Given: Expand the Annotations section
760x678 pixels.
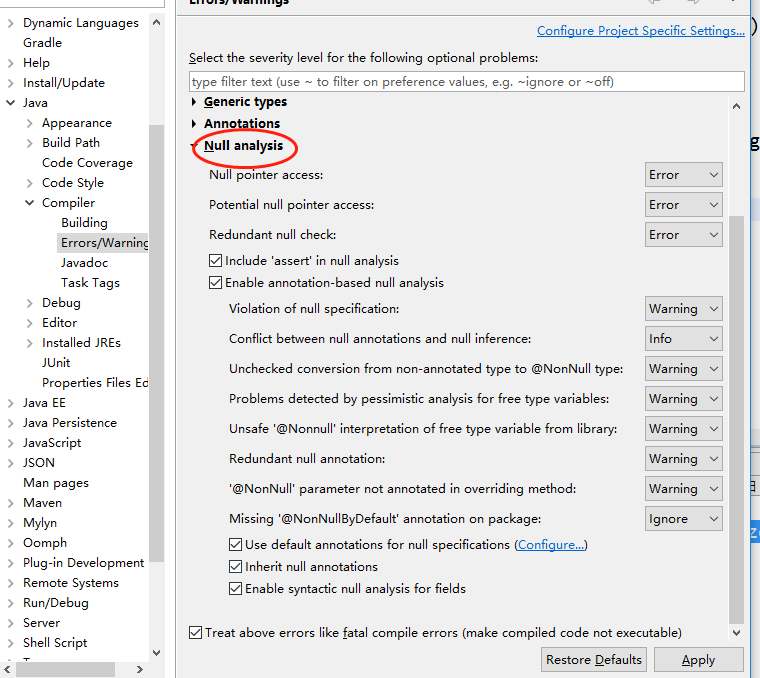Looking at the screenshot, I should 194,124.
